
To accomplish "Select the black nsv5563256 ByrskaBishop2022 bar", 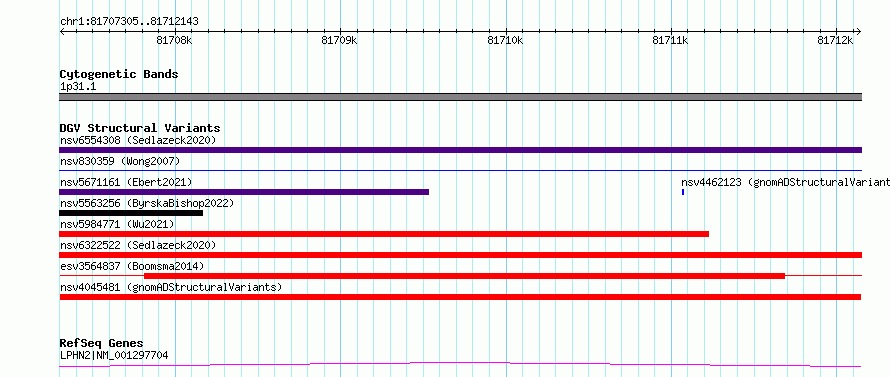I will tap(131, 213).
